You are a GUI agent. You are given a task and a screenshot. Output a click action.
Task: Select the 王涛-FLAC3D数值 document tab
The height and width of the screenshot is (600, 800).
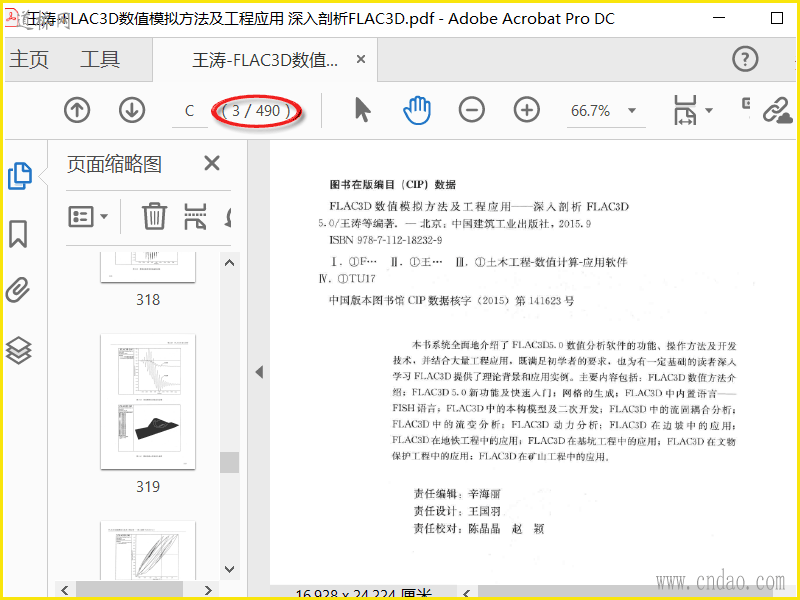[265, 60]
